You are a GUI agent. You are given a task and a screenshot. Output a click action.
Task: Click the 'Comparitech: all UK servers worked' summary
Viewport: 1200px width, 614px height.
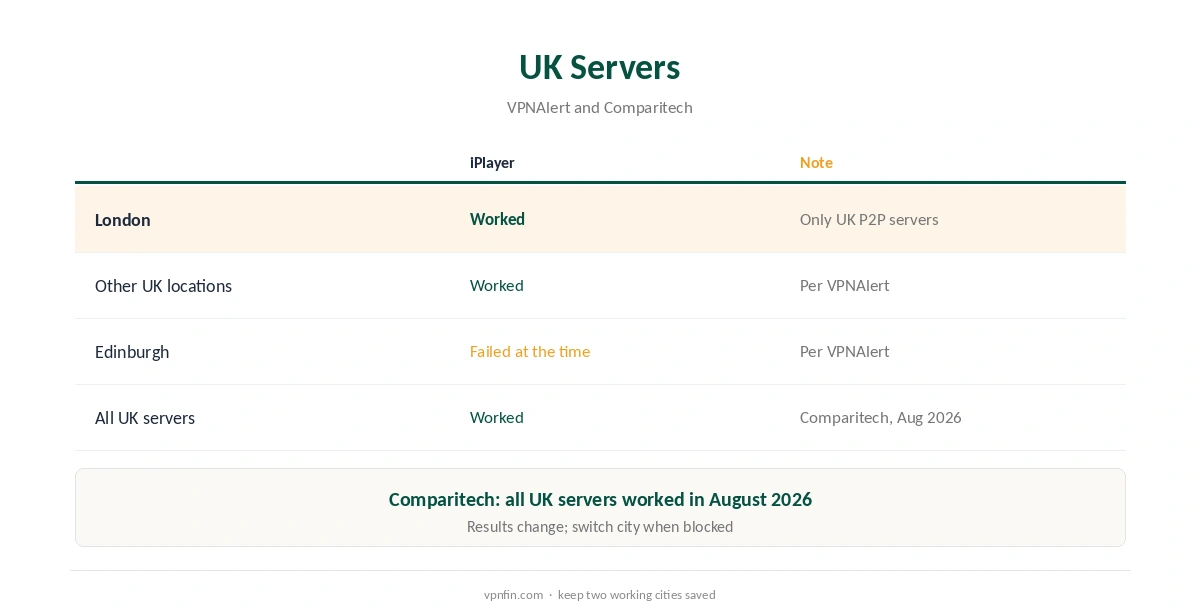pyautogui.click(x=600, y=499)
